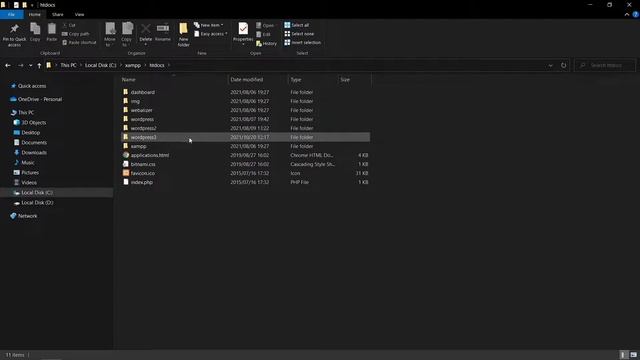The width and height of the screenshot is (640, 360).
Task: Select Quick access in navigation pane
Action: pos(32,86)
